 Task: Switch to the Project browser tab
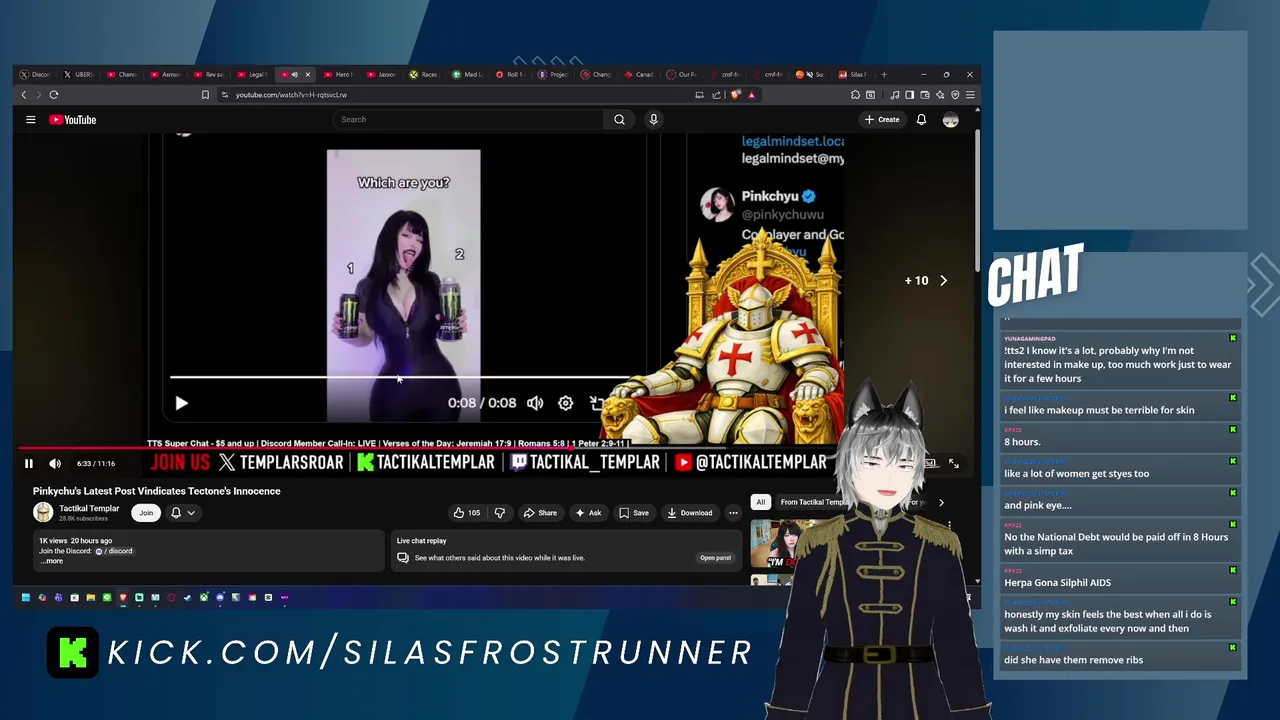click(553, 74)
